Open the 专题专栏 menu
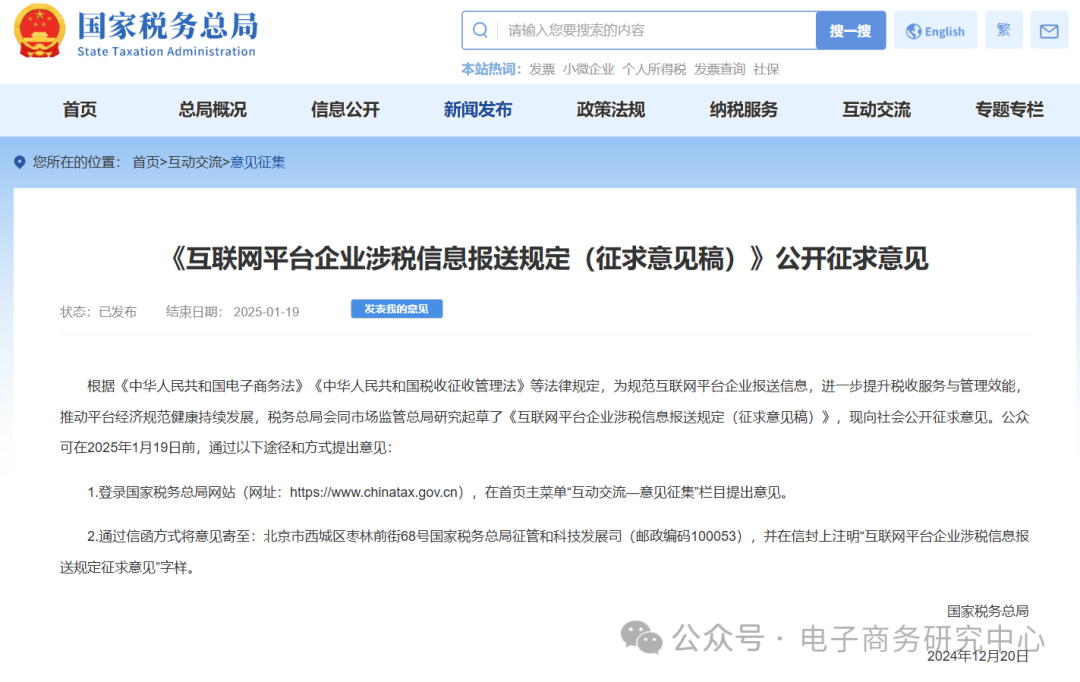The image size is (1080, 682). click(x=1008, y=110)
